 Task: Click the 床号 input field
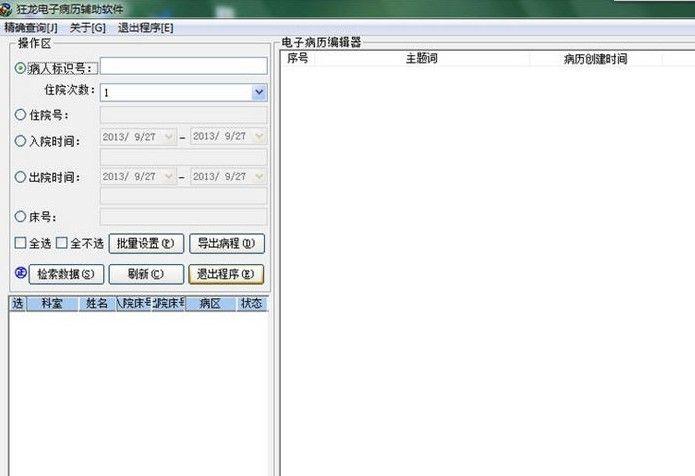pos(184,217)
